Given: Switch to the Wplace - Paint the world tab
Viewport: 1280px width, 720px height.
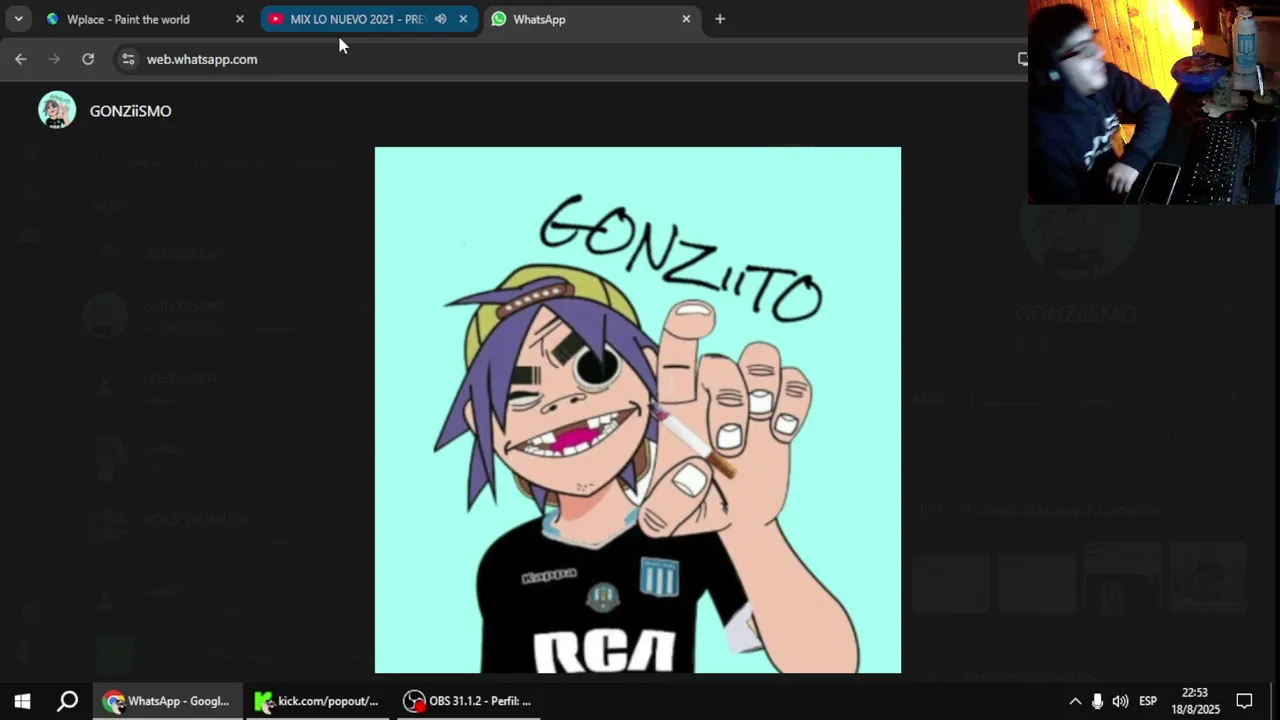Looking at the screenshot, I should click(x=128, y=19).
